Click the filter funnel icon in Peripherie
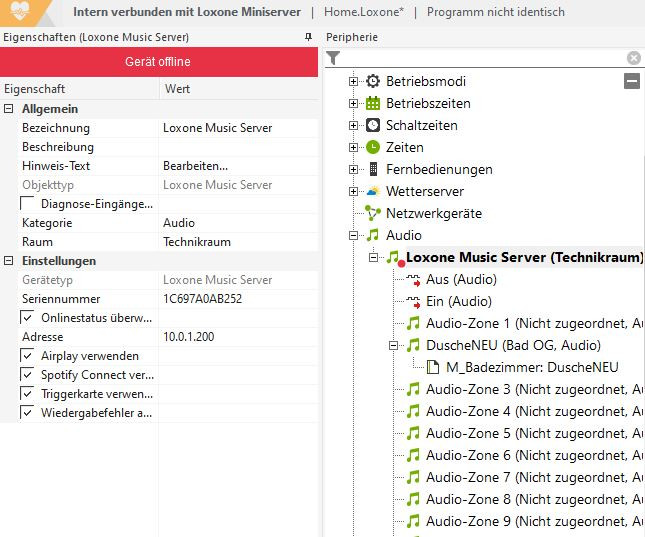This screenshot has width=645, height=537. (333, 58)
